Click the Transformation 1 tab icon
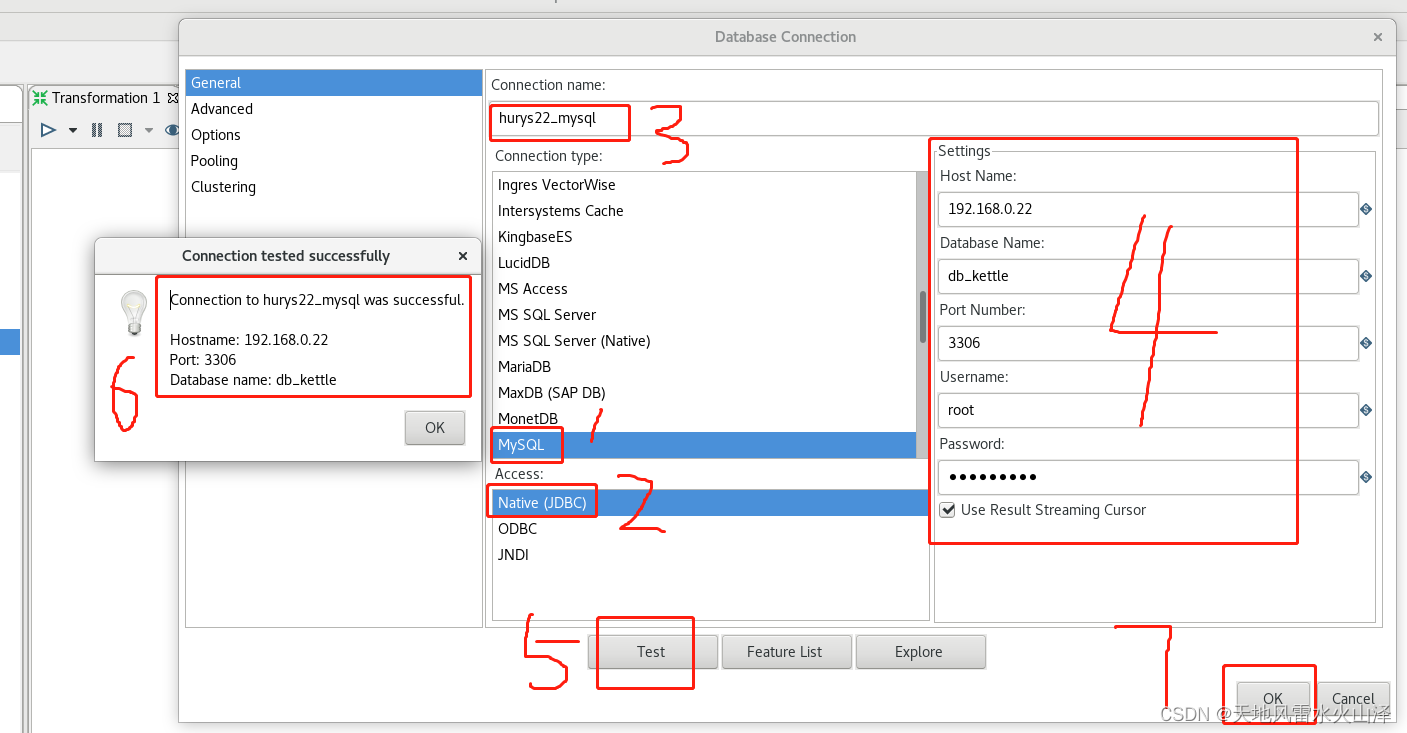Viewport: 1407px width, 733px height. 40,98
